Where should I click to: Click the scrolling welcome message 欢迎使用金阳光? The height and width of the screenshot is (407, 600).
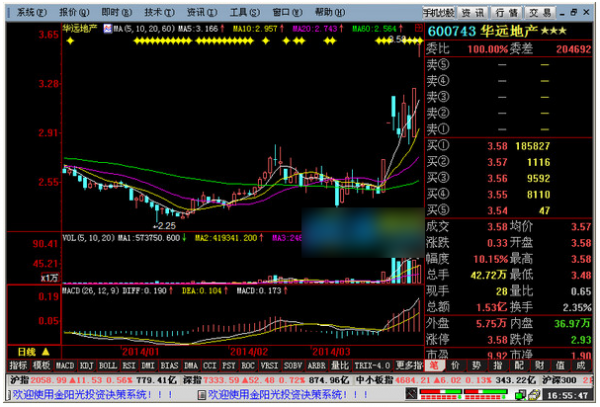coord(80,395)
